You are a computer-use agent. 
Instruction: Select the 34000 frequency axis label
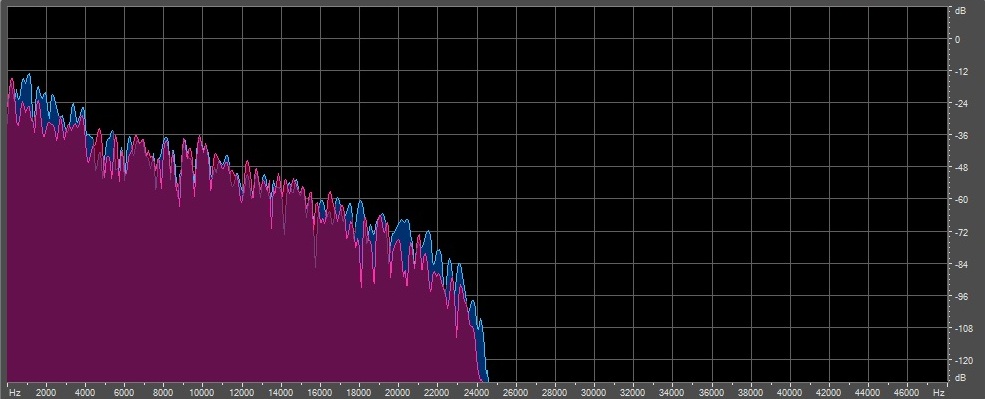(x=672, y=393)
